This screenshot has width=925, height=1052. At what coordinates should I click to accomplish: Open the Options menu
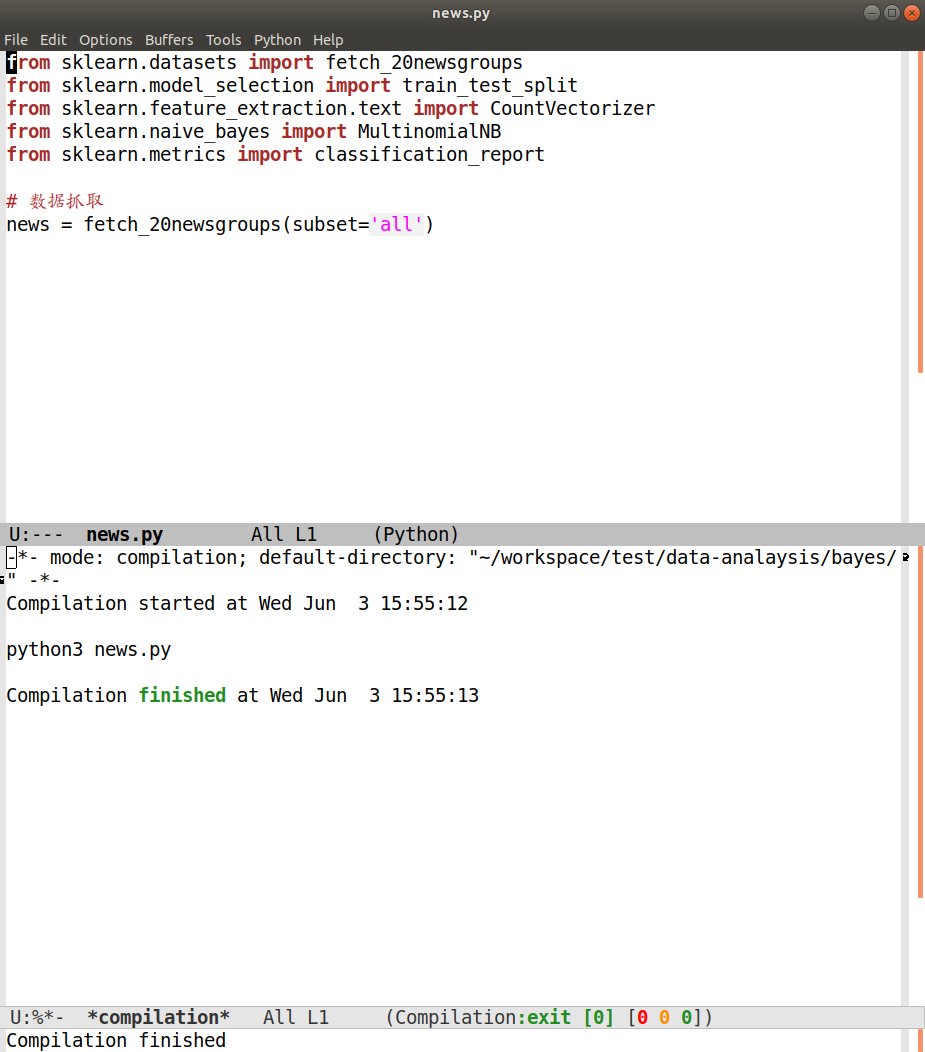105,40
